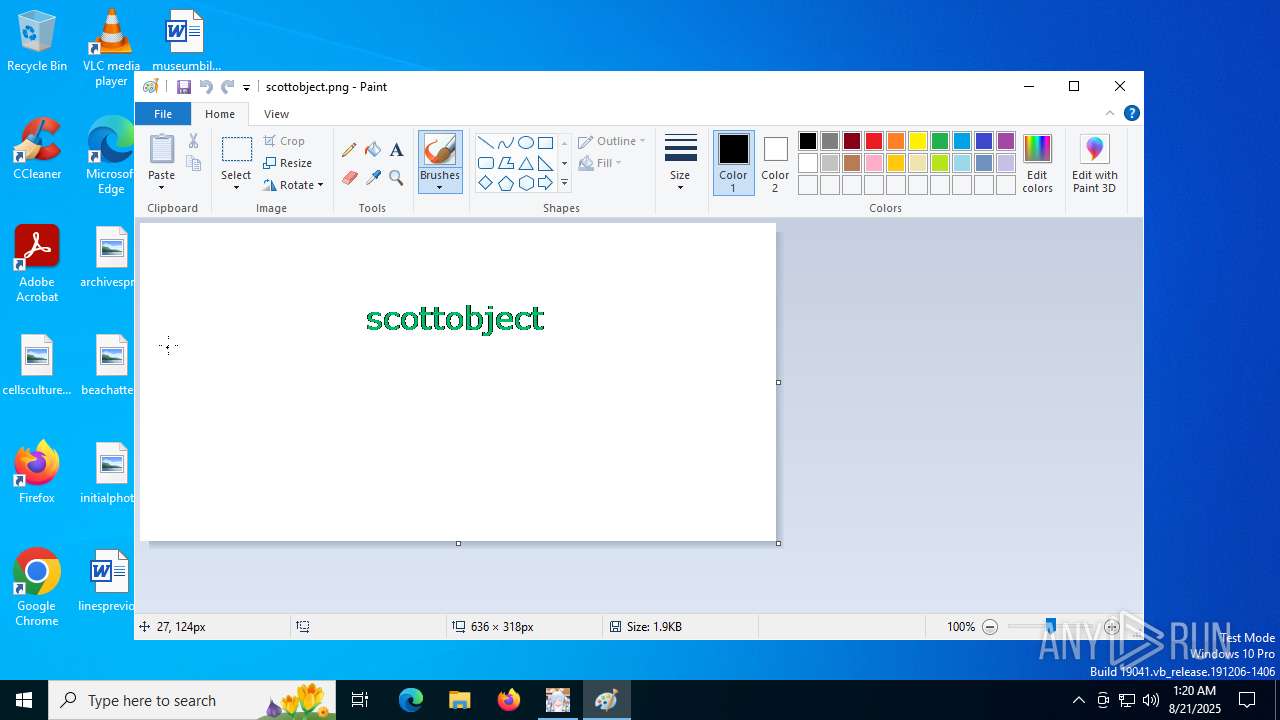Click Edit with Paint 3D
This screenshot has height=720, width=1280.
click(x=1094, y=163)
